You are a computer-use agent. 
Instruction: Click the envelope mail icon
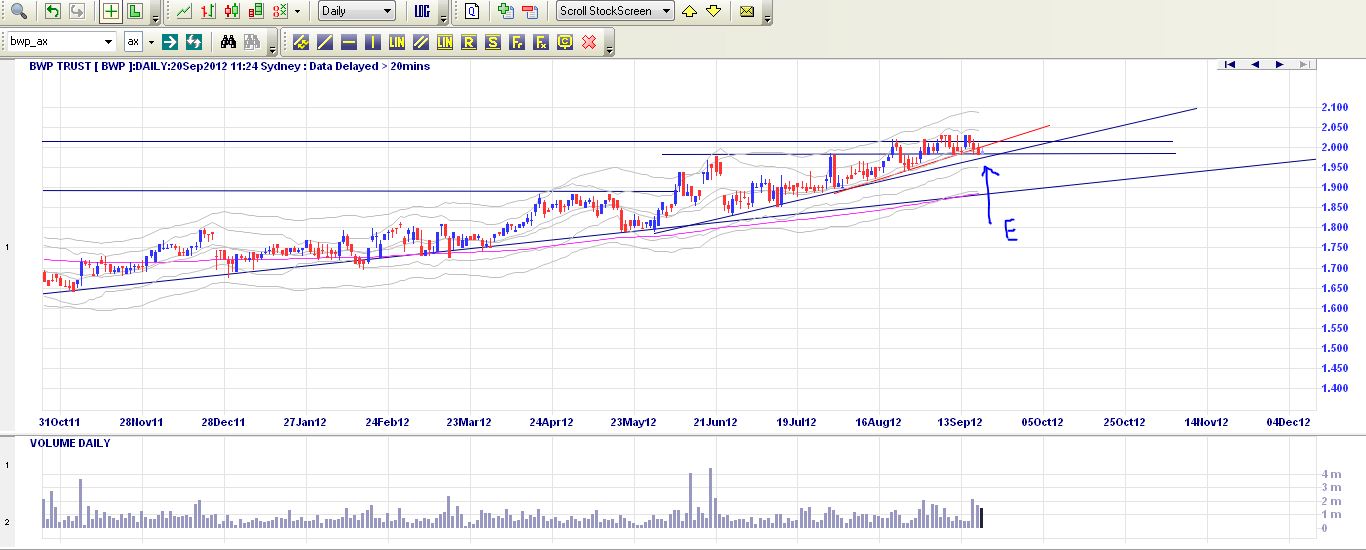pyautogui.click(x=747, y=12)
